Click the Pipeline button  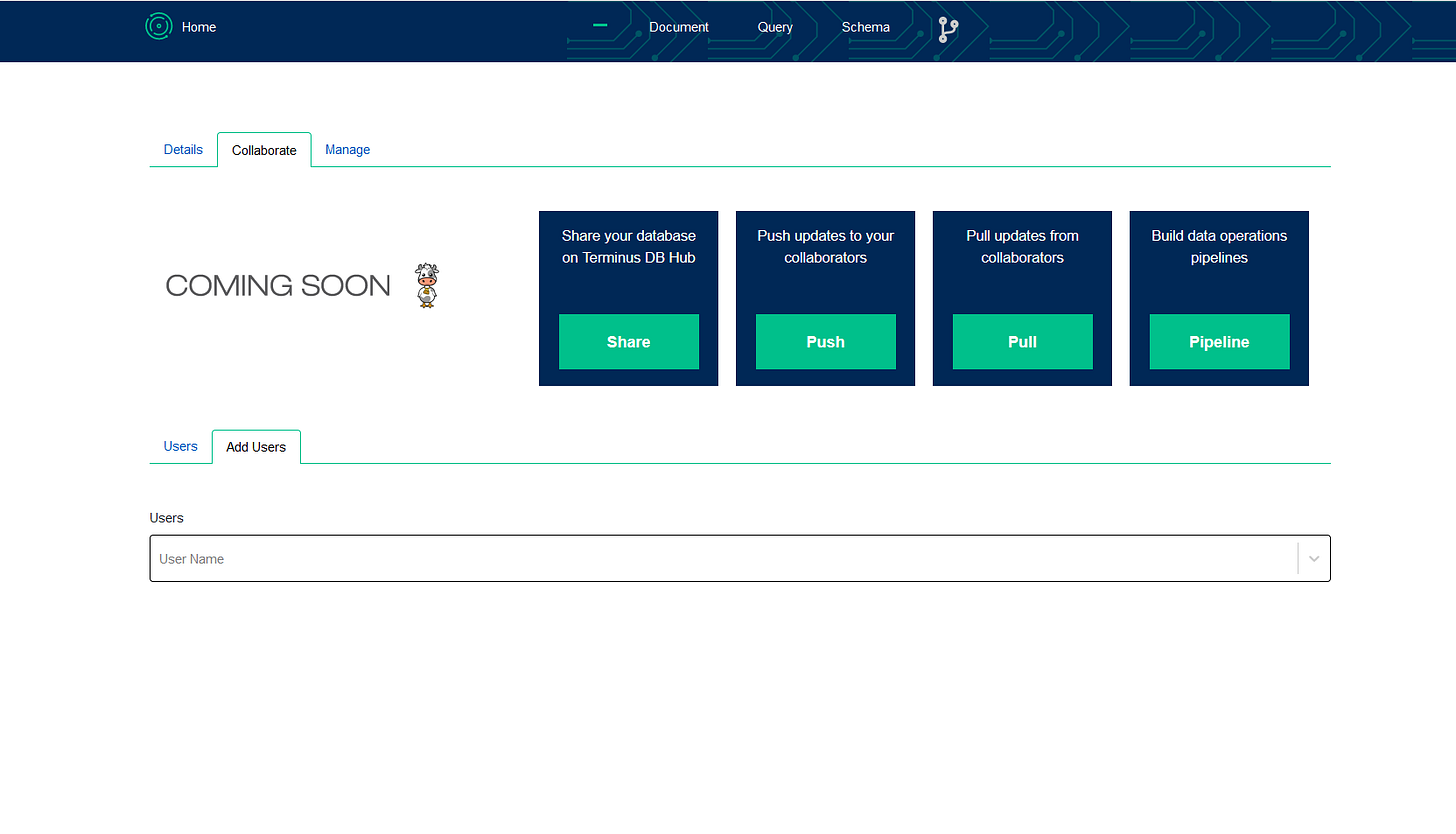[1219, 342]
